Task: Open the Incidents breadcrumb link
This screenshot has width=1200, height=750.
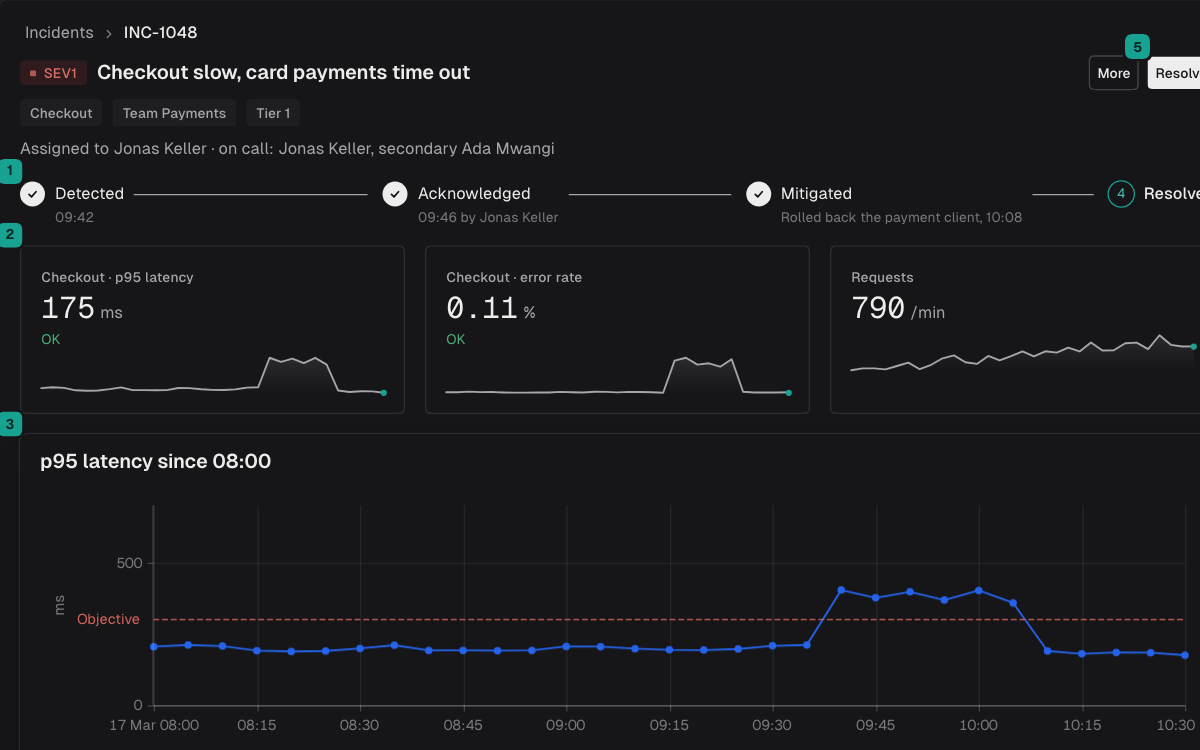Action: click(59, 32)
